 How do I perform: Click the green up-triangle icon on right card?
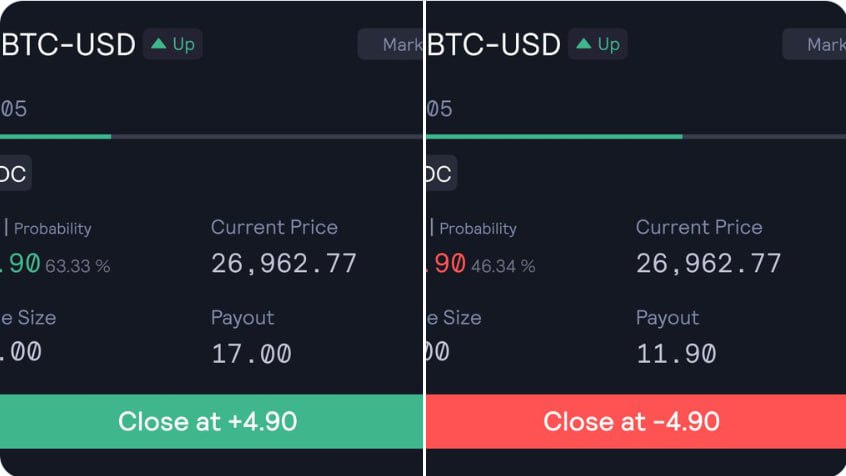[584, 44]
